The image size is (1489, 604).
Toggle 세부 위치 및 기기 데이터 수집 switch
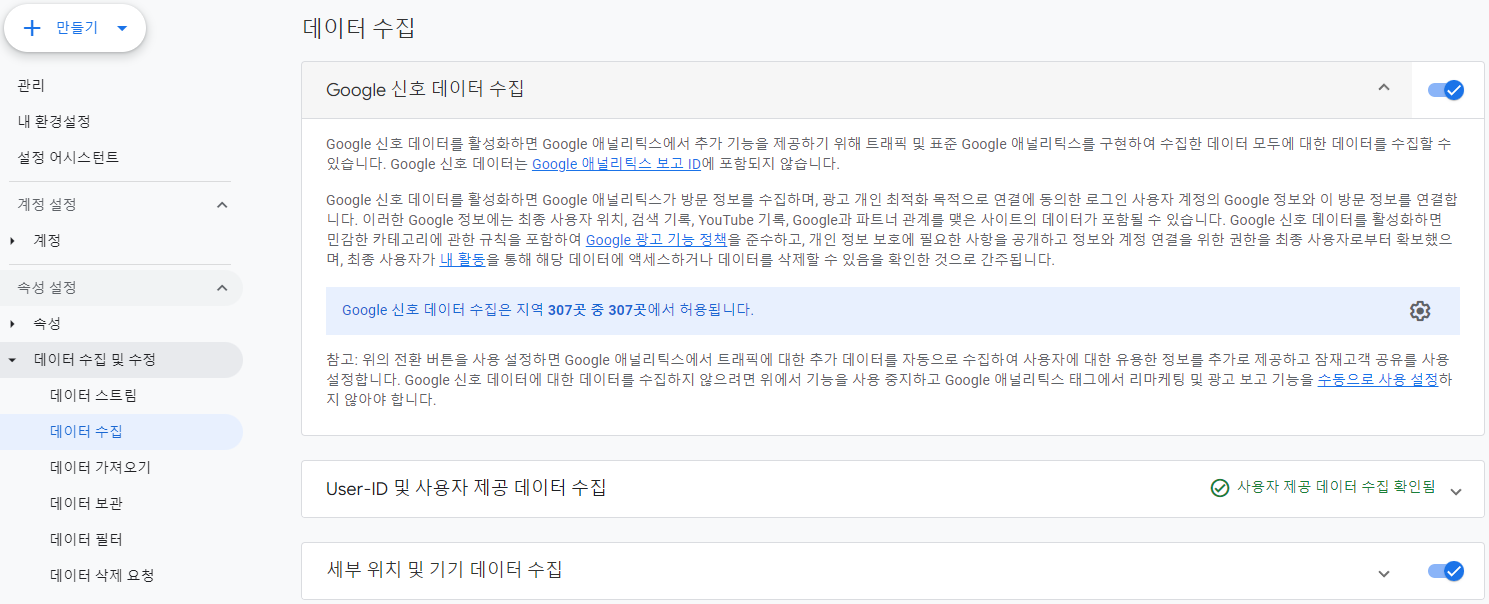tap(1446, 571)
